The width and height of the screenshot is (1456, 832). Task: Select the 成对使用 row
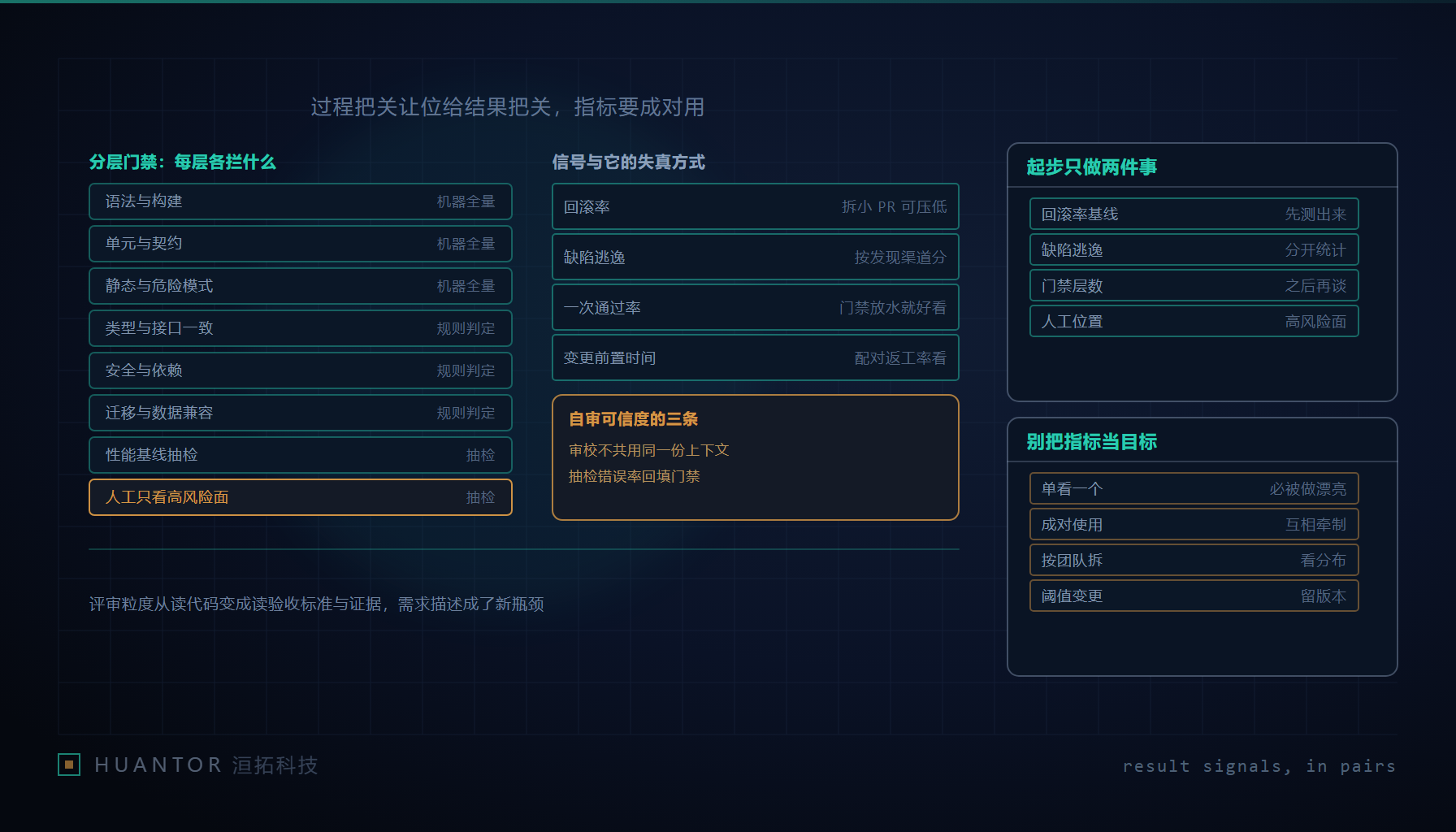pyautogui.click(x=1194, y=524)
